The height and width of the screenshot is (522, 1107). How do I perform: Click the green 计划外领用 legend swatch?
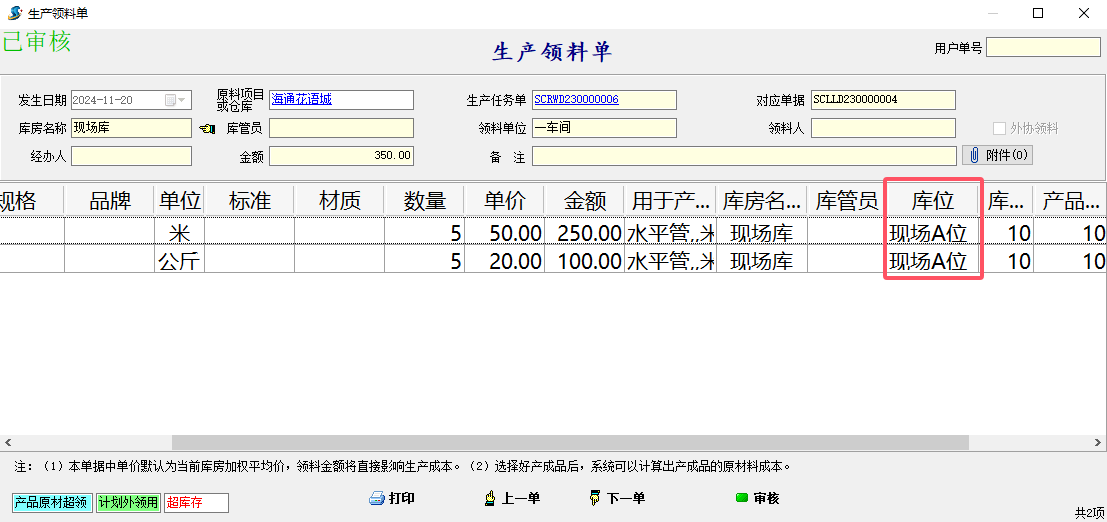128,502
